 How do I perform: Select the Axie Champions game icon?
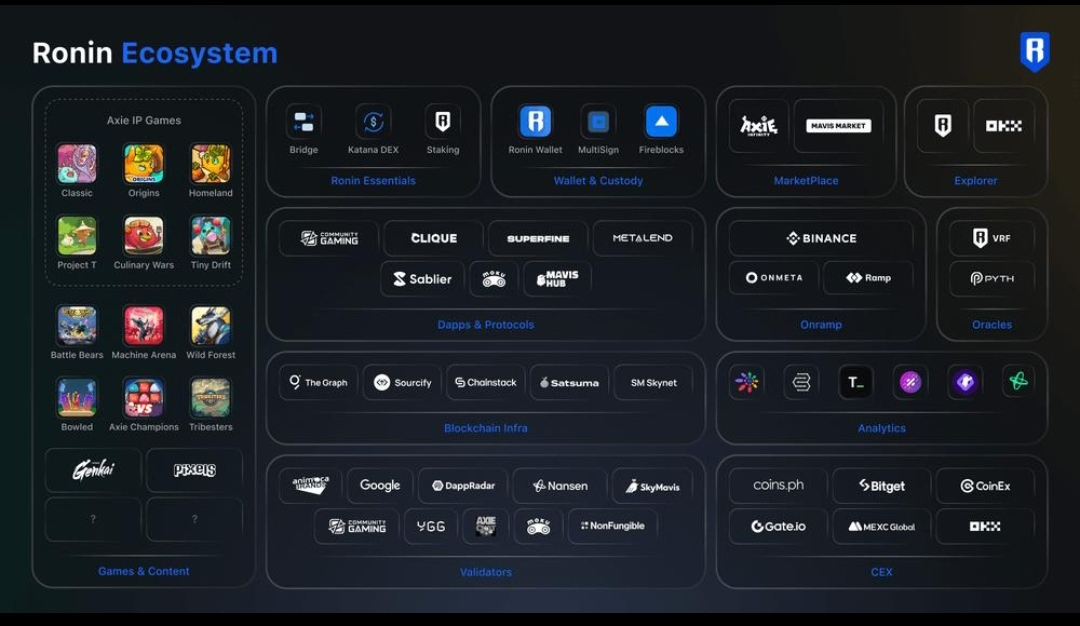[143, 397]
